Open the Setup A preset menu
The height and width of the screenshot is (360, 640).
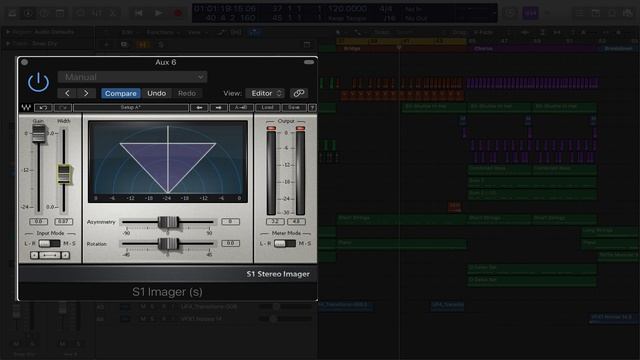point(131,108)
